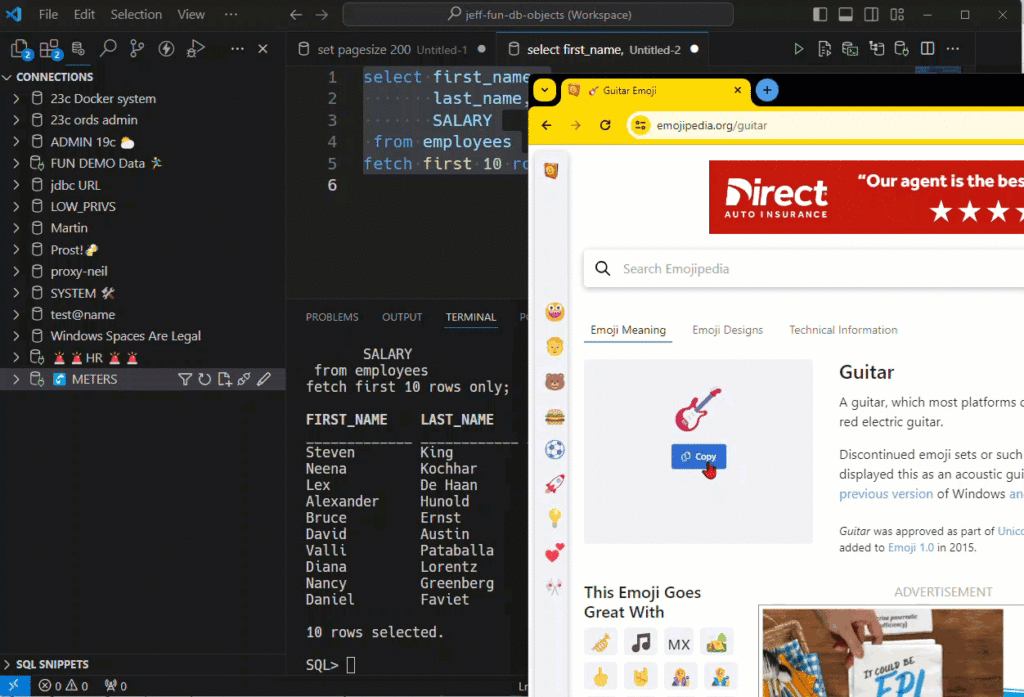Edit the METERS connection with the pencil icon

264,378
